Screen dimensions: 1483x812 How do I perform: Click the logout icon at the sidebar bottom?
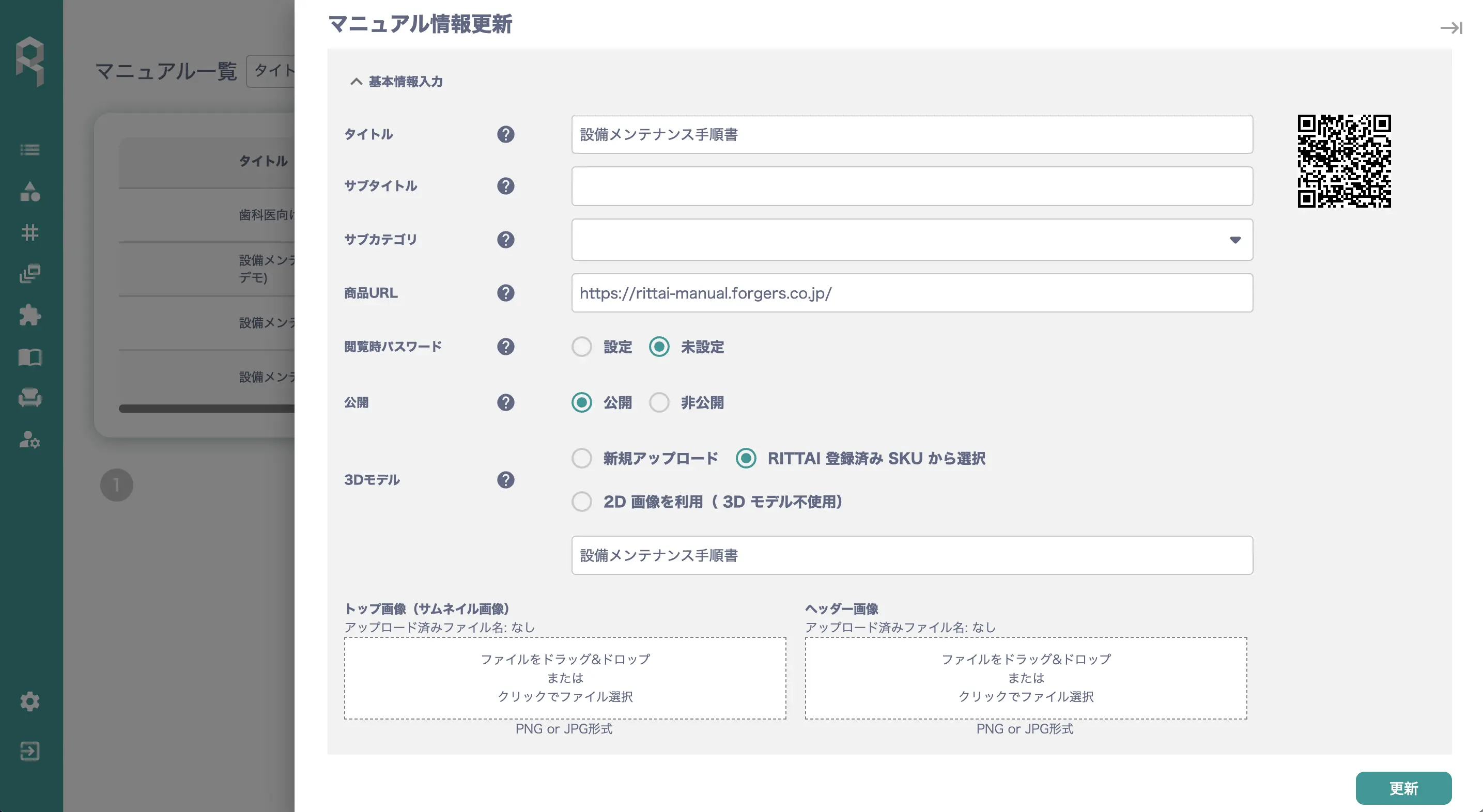(x=30, y=751)
